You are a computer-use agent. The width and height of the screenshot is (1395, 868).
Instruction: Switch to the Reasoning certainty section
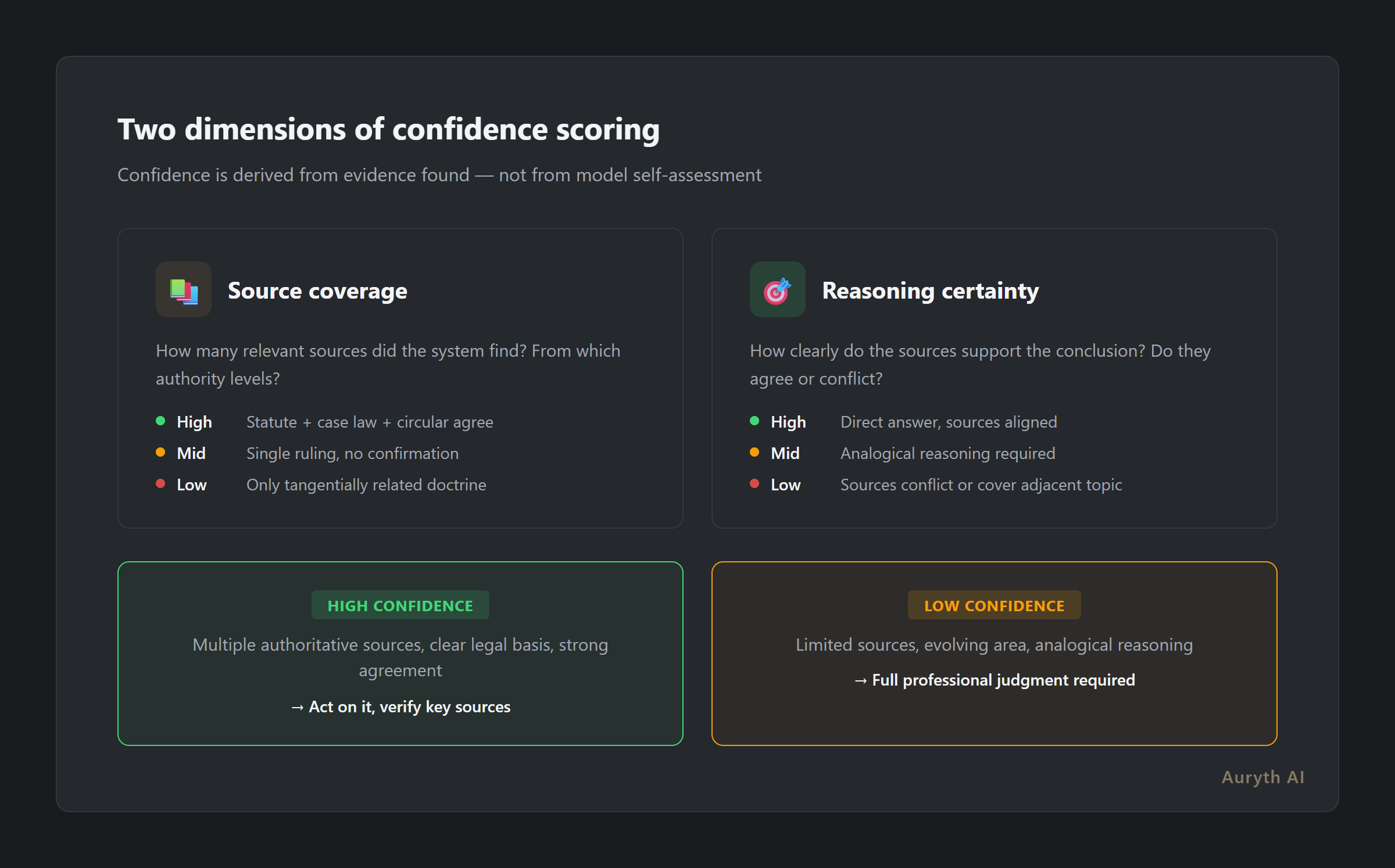pos(929,290)
